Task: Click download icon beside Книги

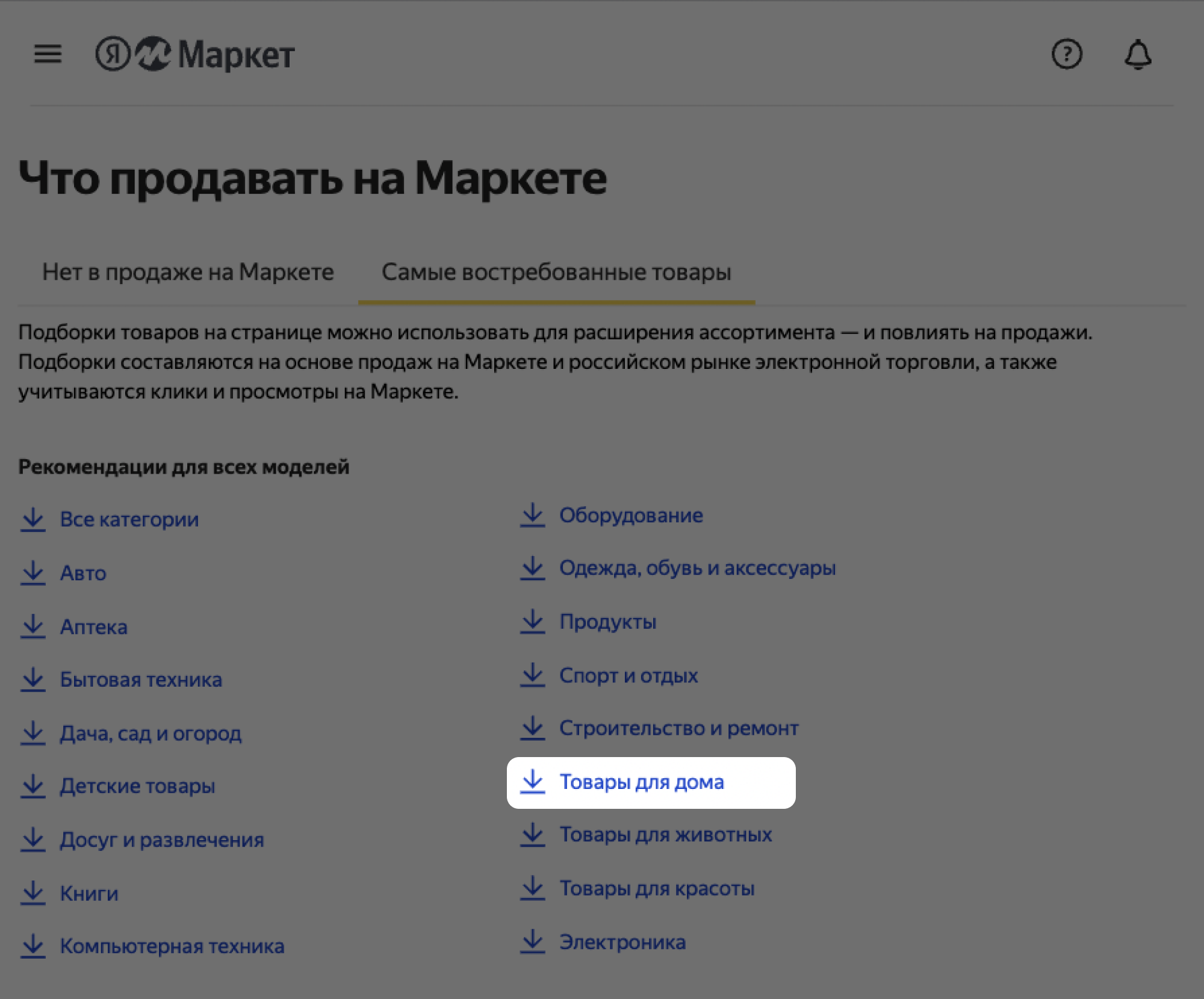Action: pos(33,893)
